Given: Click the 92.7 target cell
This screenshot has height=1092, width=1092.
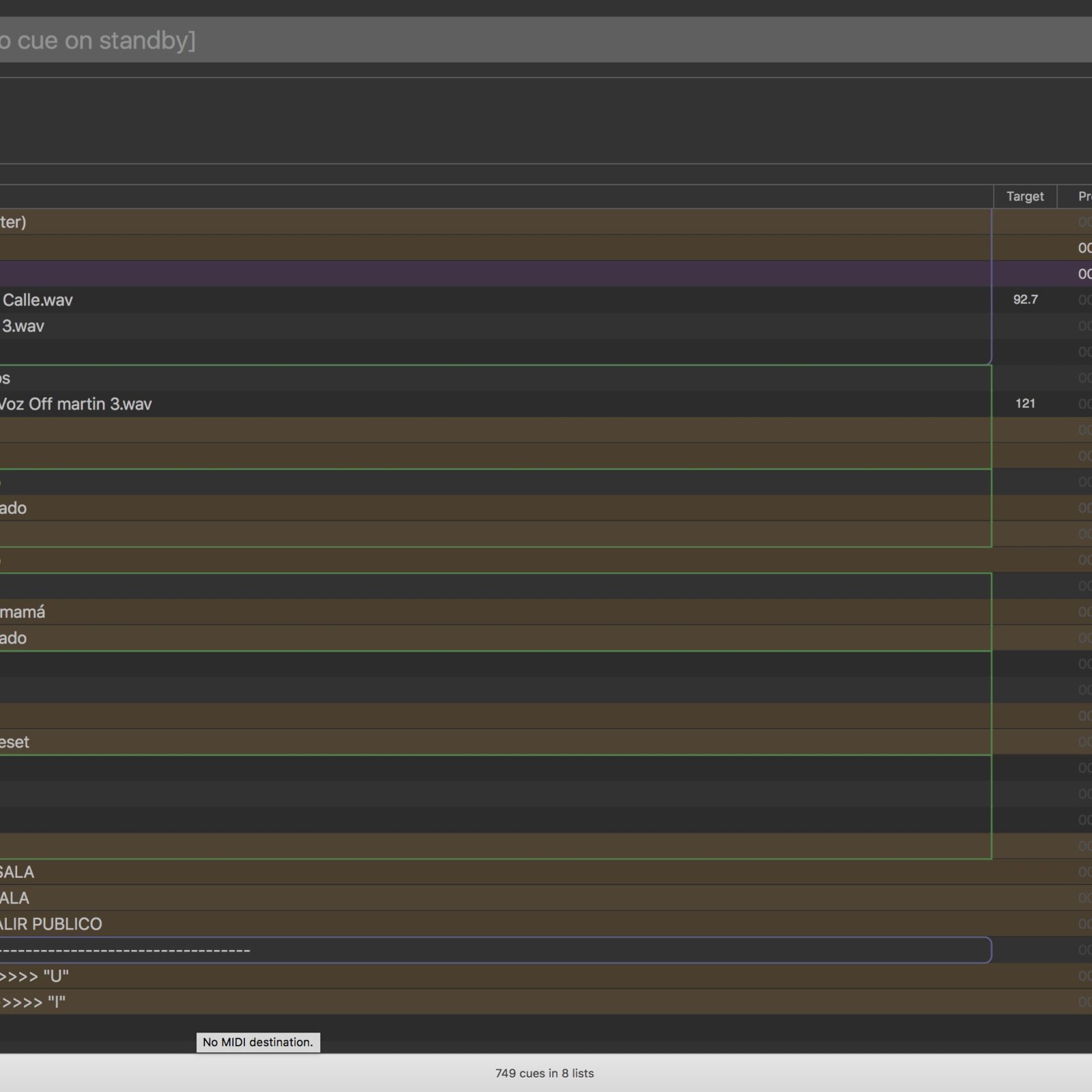Looking at the screenshot, I should tap(1025, 300).
